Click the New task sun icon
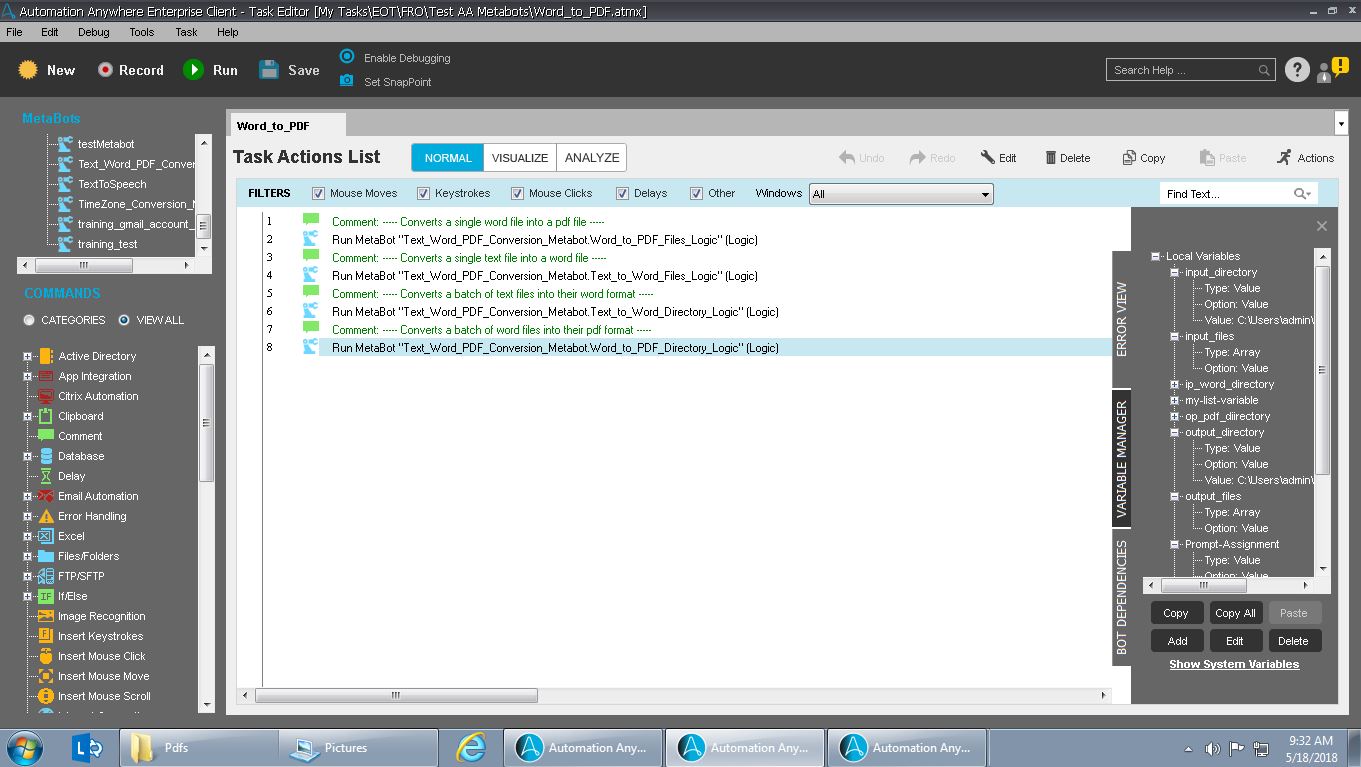Screen dimensions: 1361x767 (x=28, y=70)
